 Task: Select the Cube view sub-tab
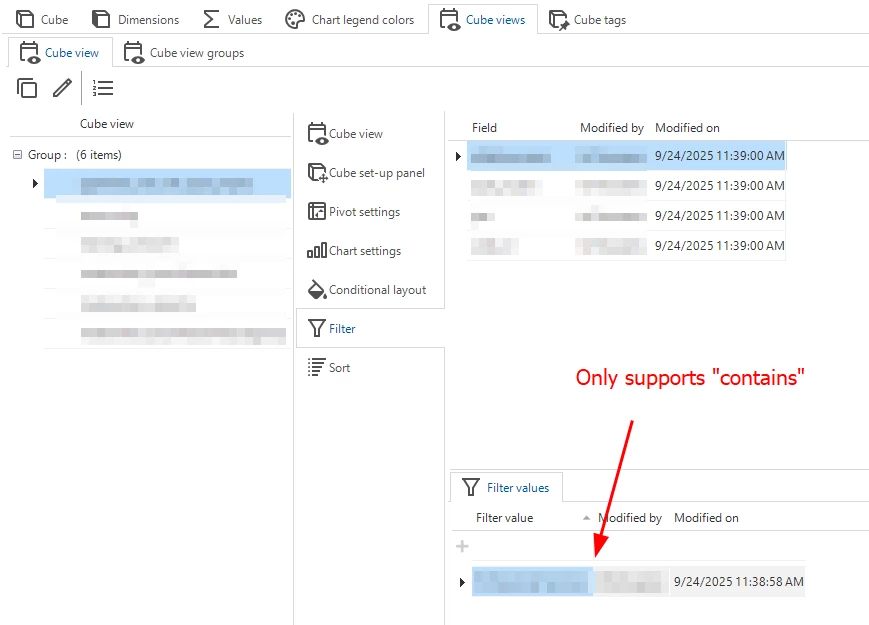click(60, 53)
